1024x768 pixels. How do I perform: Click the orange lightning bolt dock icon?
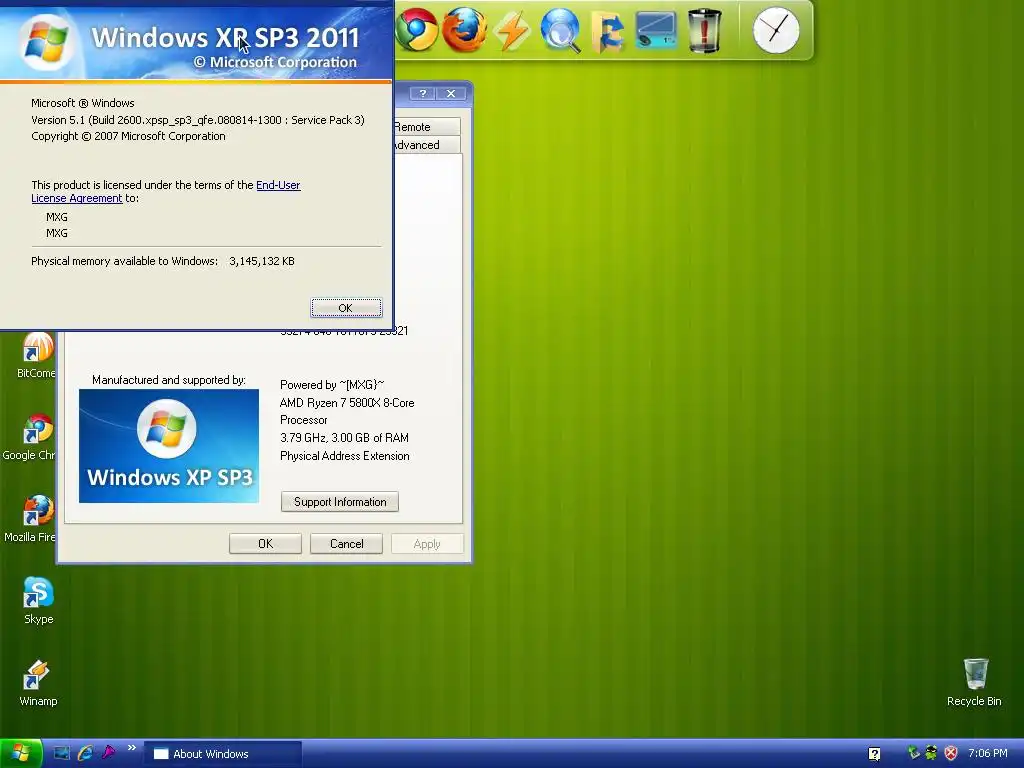pos(512,30)
